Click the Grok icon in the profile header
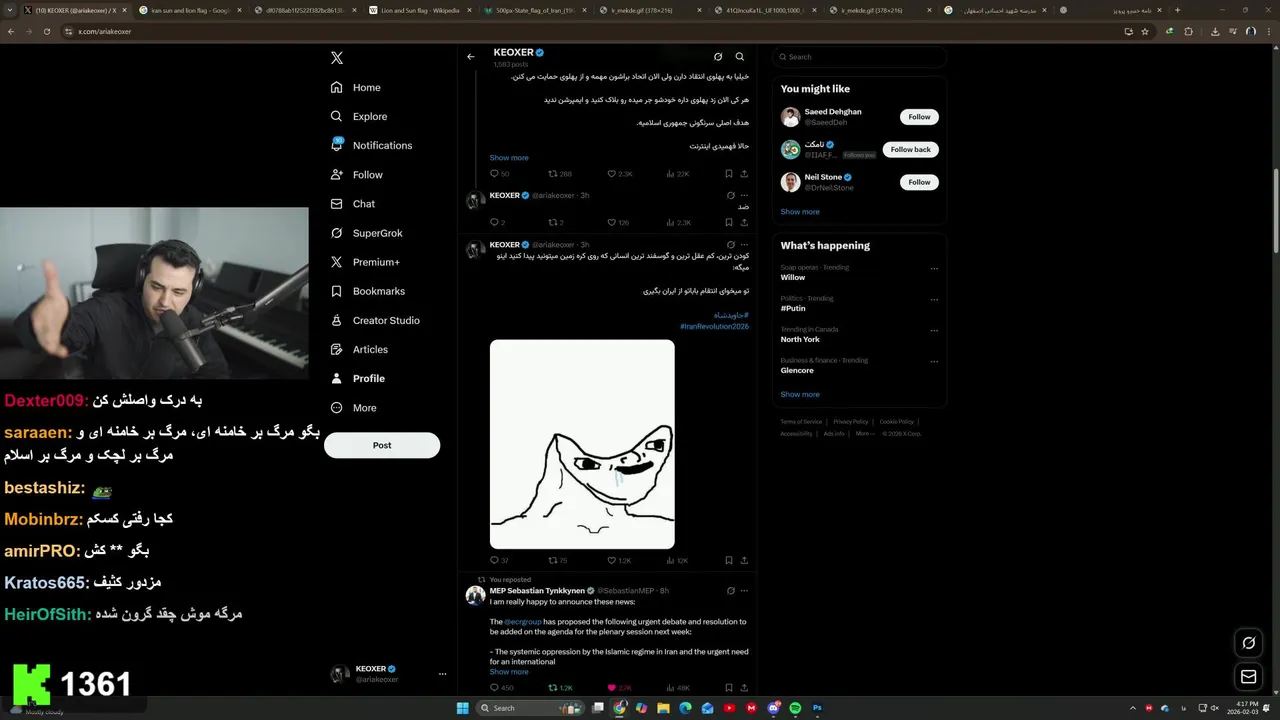1280x720 pixels. [x=718, y=57]
